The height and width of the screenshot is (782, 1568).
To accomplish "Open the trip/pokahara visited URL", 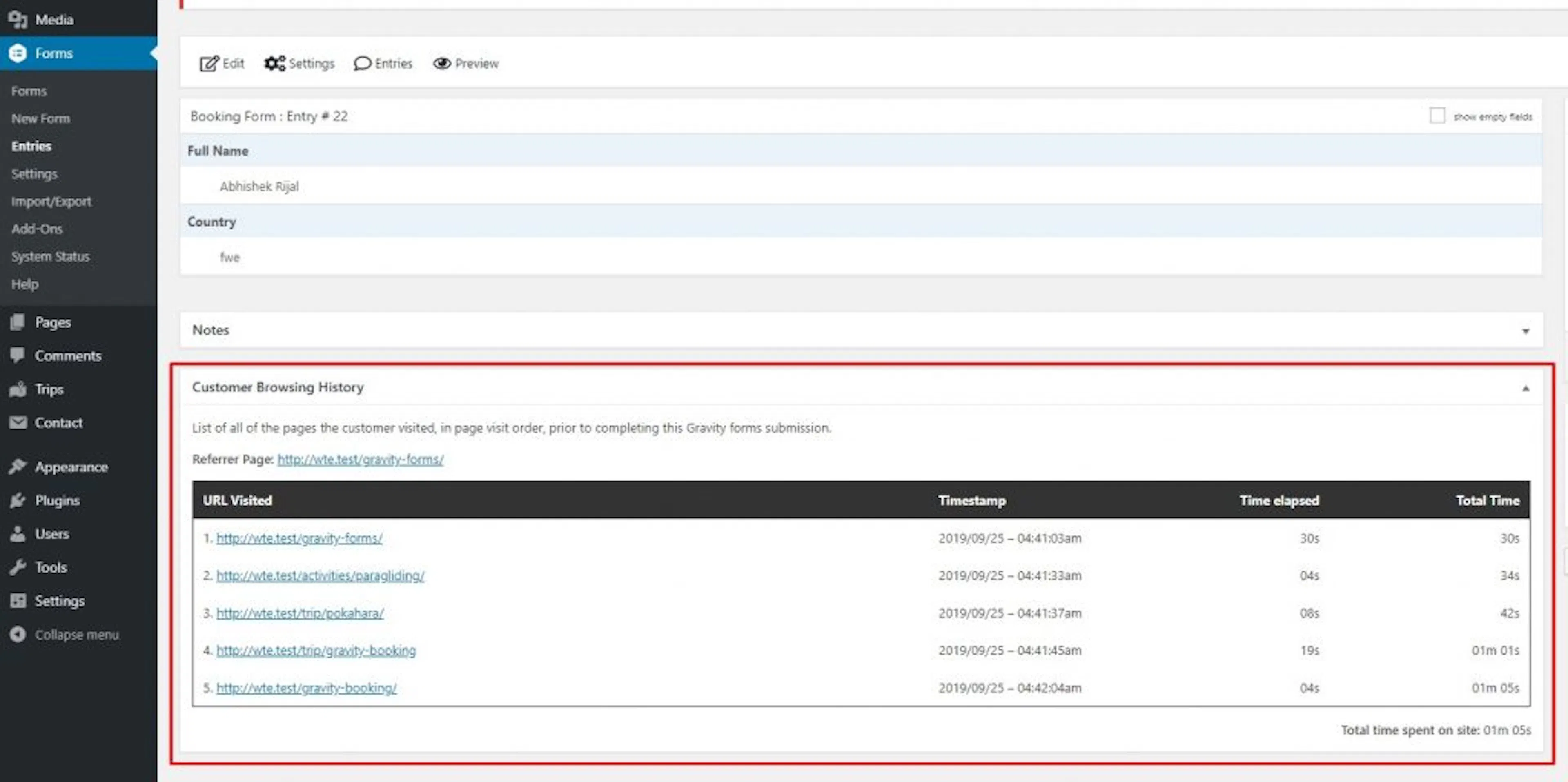I will pyautogui.click(x=300, y=613).
